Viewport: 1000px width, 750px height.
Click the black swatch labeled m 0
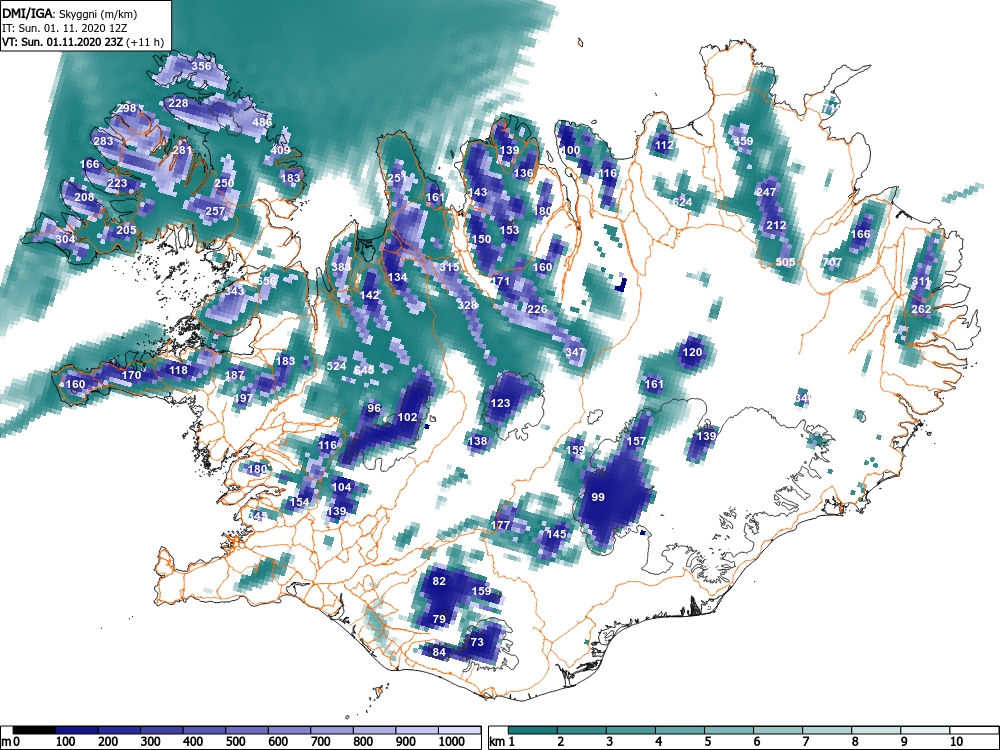34,730
